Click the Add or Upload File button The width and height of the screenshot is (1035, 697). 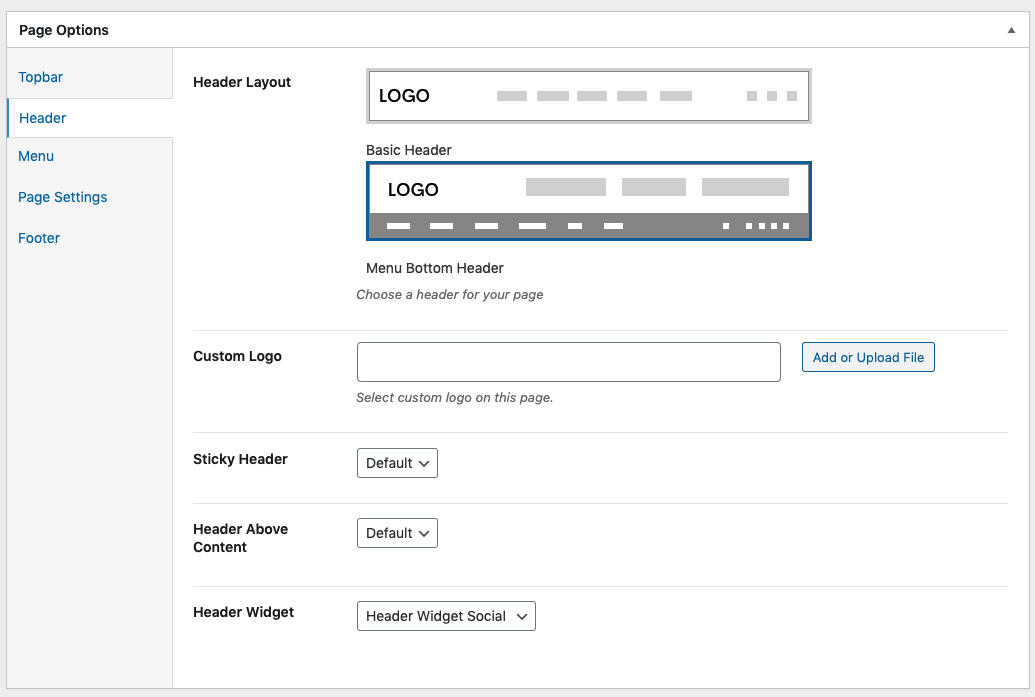[x=868, y=357]
